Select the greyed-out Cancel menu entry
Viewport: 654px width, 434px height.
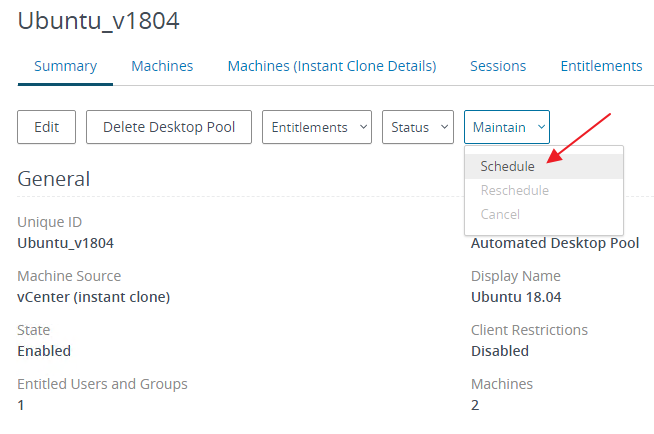coord(500,214)
